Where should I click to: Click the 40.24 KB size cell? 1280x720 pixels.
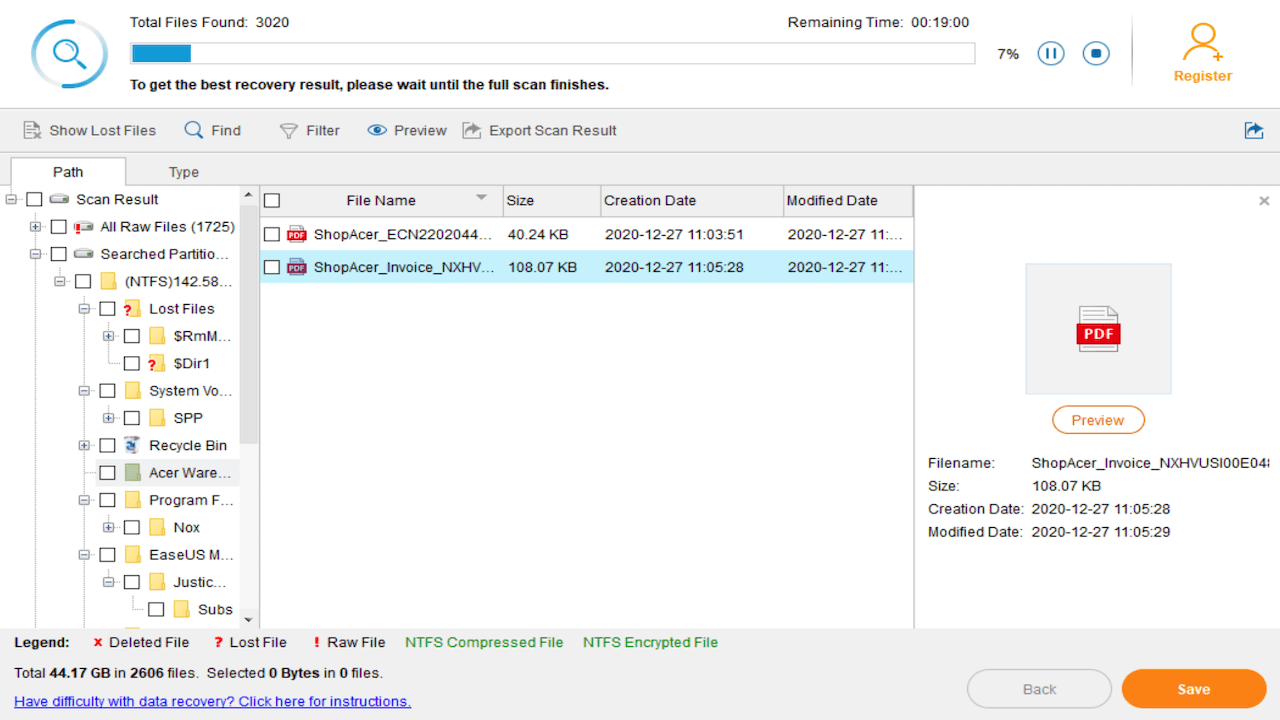click(x=538, y=235)
